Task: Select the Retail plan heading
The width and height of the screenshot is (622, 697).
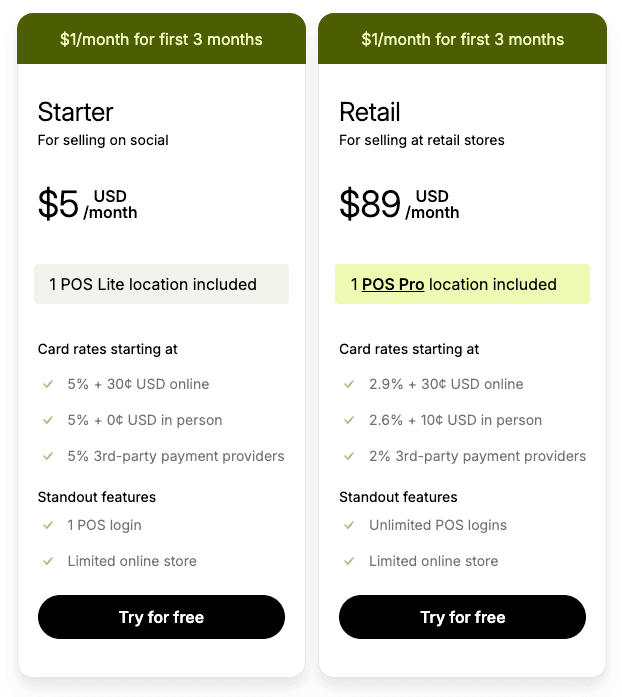Action: tap(370, 112)
